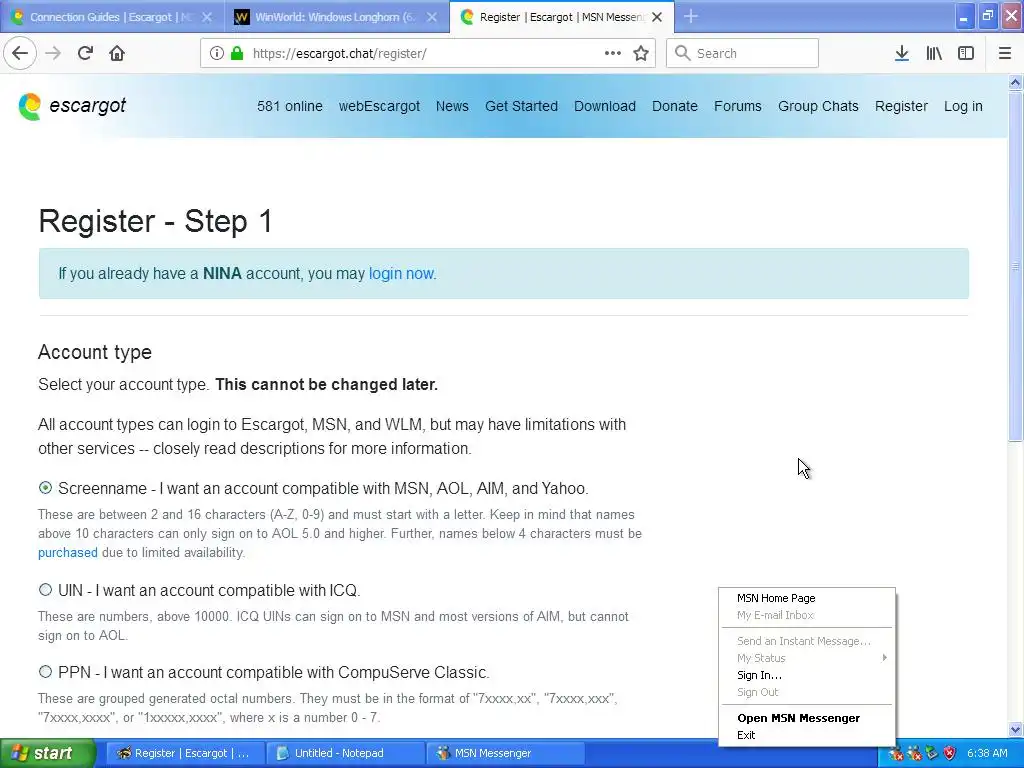
Task: Select the UIN account type radio button
Action: click(x=45, y=590)
